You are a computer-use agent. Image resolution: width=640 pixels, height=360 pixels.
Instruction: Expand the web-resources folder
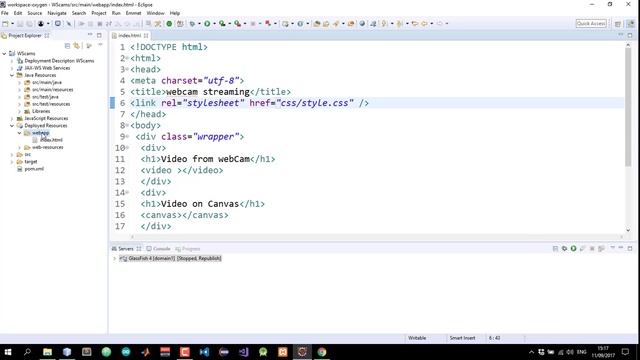(19, 147)
